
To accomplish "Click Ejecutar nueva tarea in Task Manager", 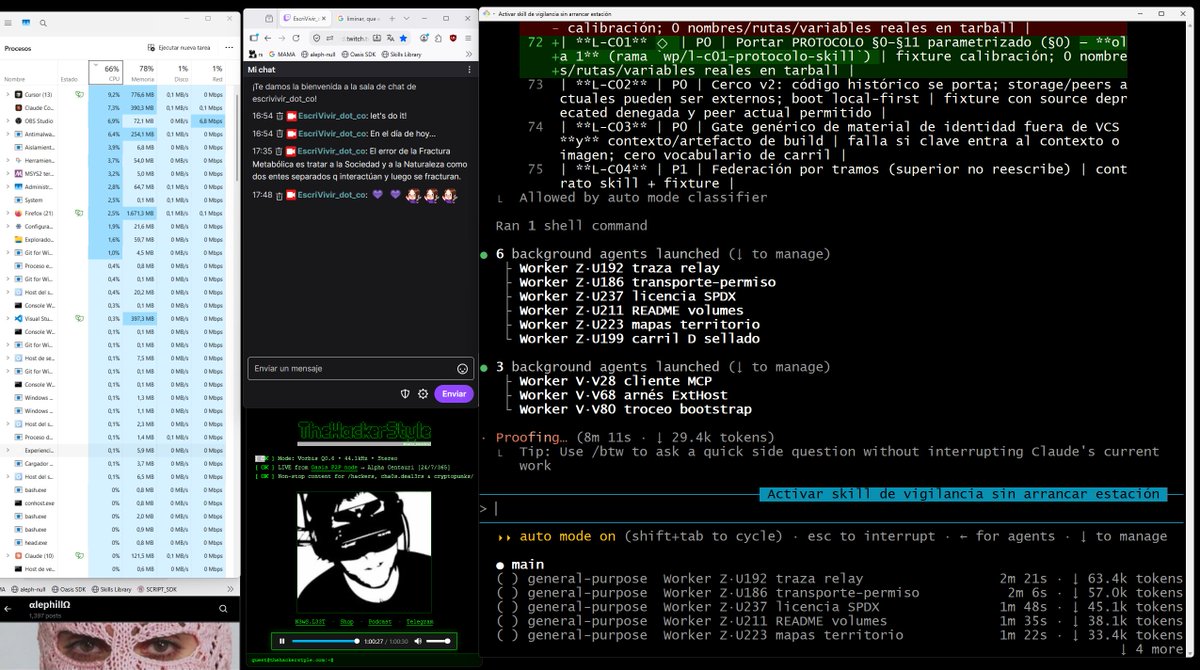I will tap(178, 47).
